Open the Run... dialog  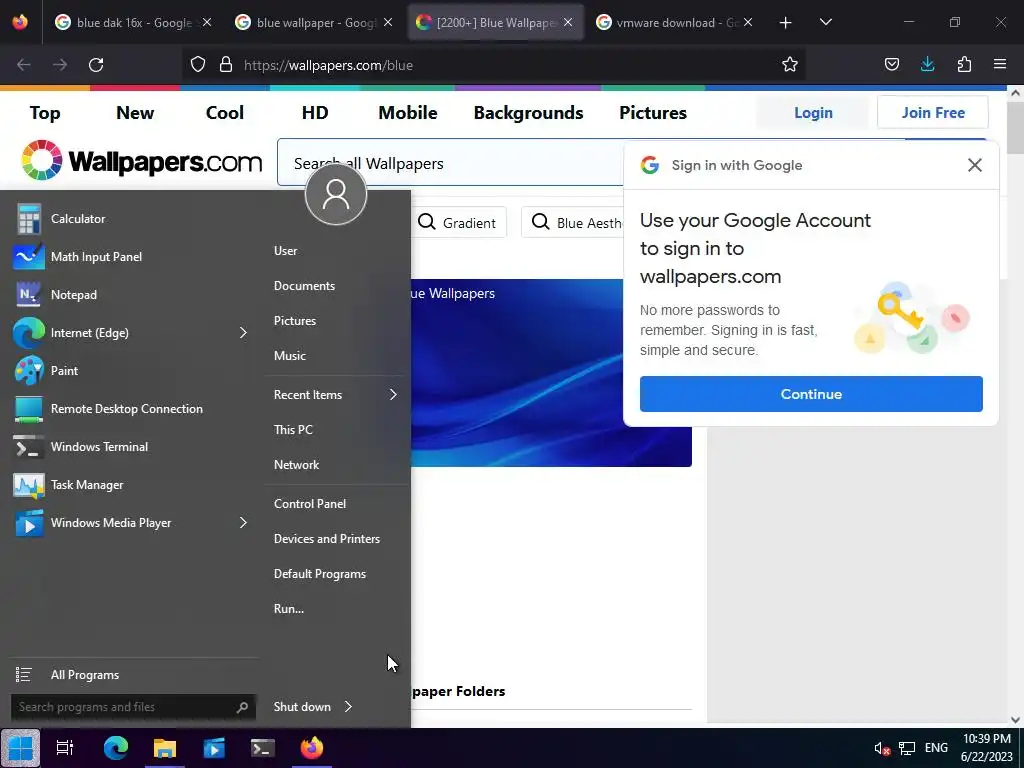coord(289,609)
